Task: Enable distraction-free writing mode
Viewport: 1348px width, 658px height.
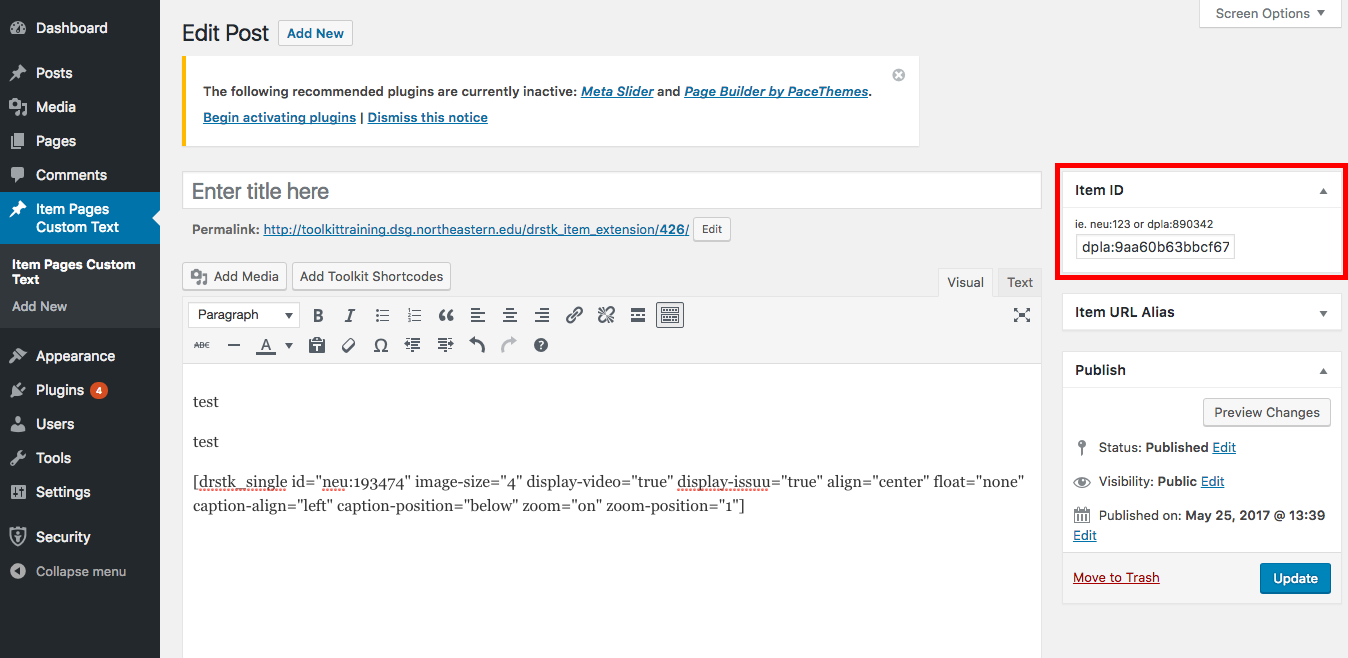Action: pos(1021,315)
